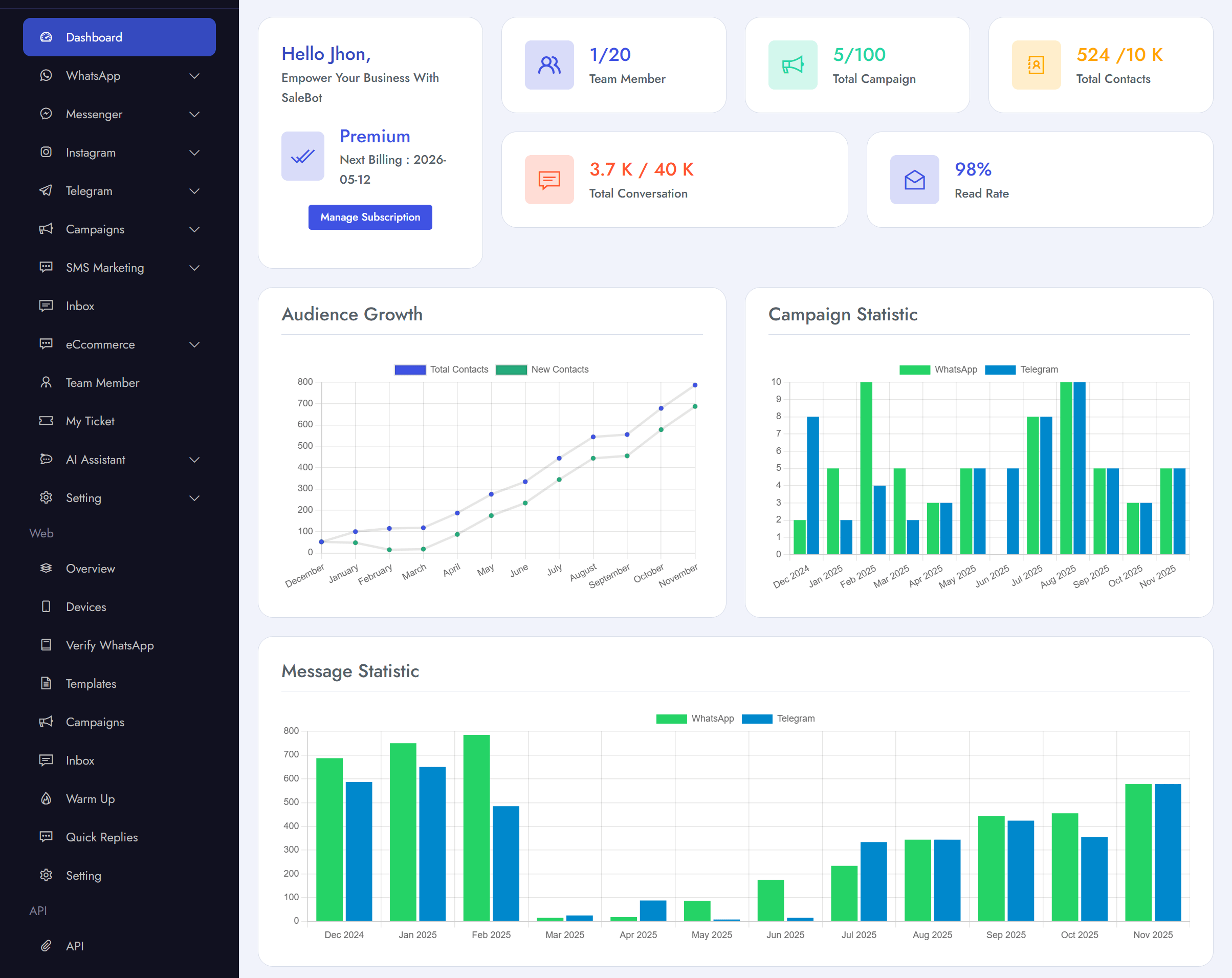Click the "Hello Jhon," greeting text

[326, 54]
